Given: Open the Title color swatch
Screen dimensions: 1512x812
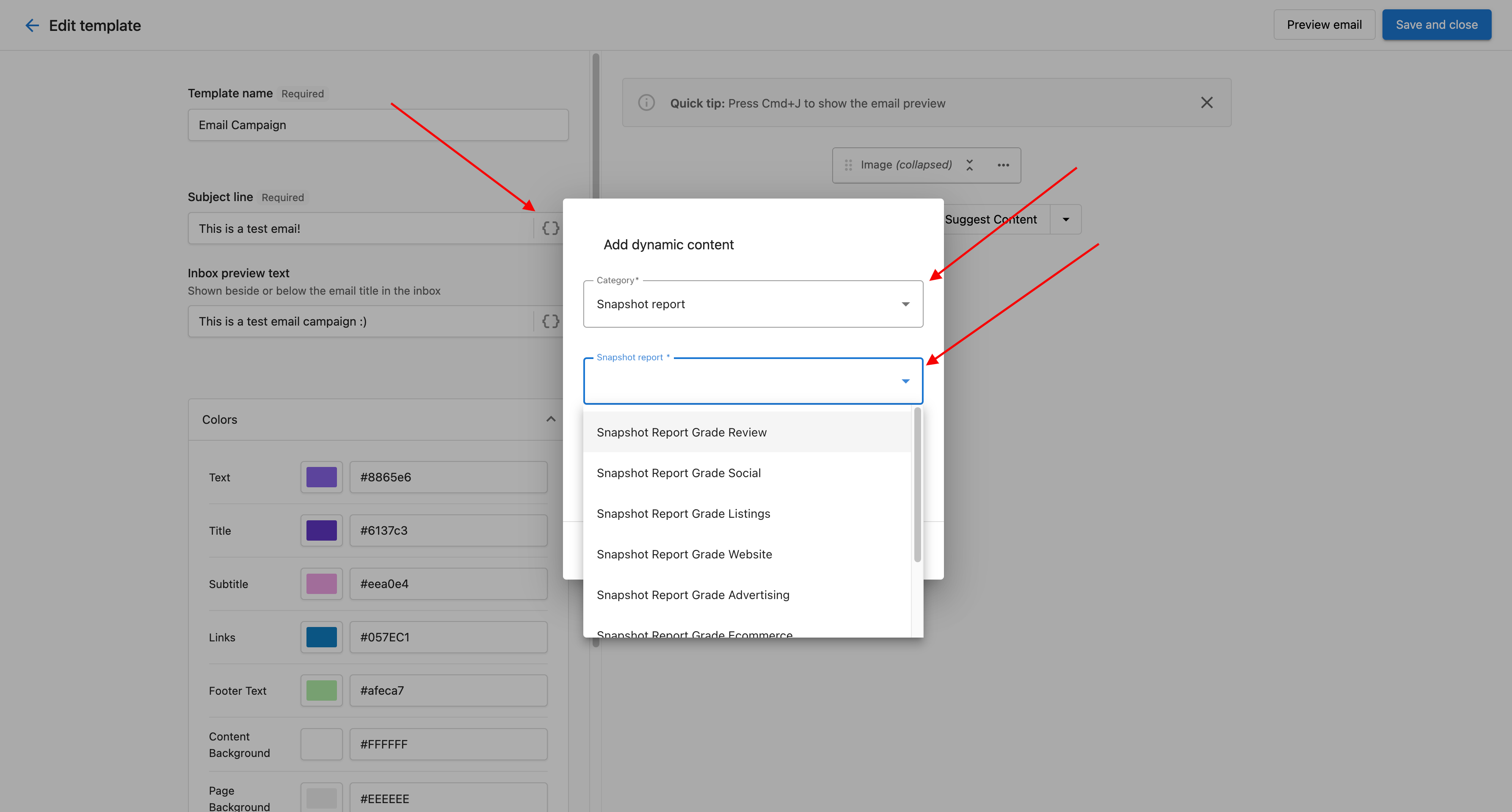Looking at the screenshot, I should click(321, 530).
